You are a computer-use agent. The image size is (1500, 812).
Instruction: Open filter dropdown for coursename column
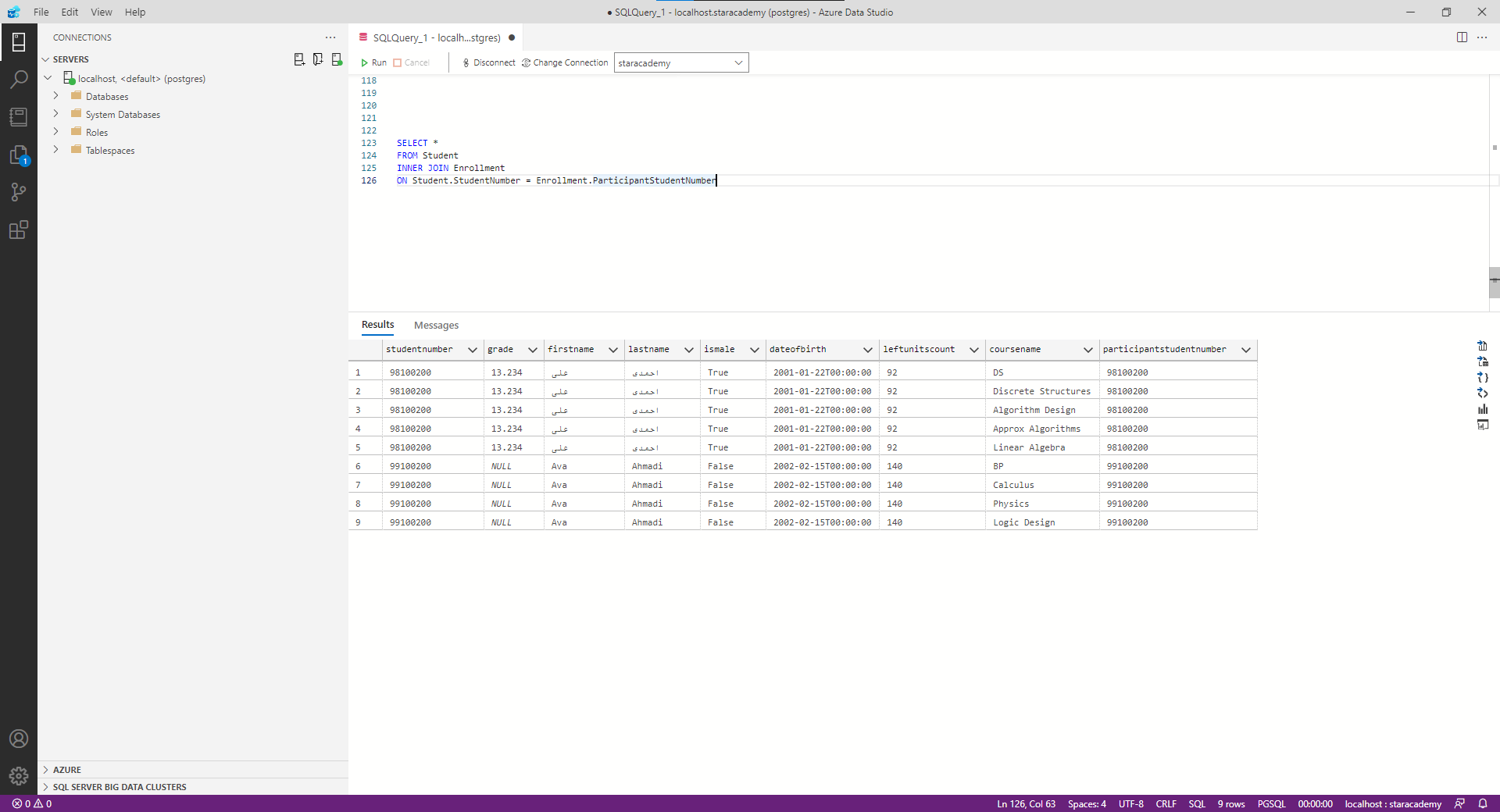tap(1088, 350)
